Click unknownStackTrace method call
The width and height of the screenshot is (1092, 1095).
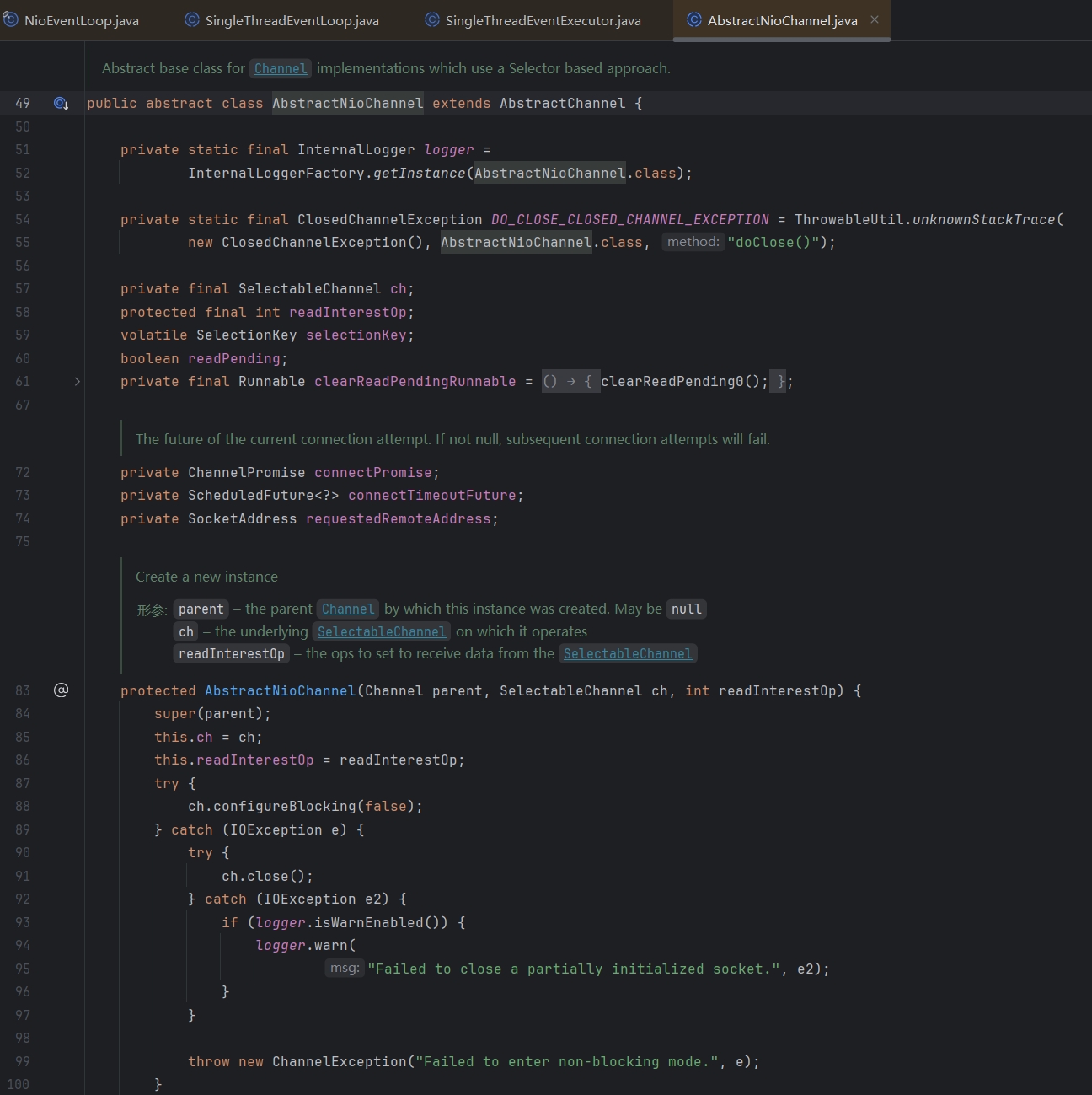pyautogui.click(x=983, y=219)
